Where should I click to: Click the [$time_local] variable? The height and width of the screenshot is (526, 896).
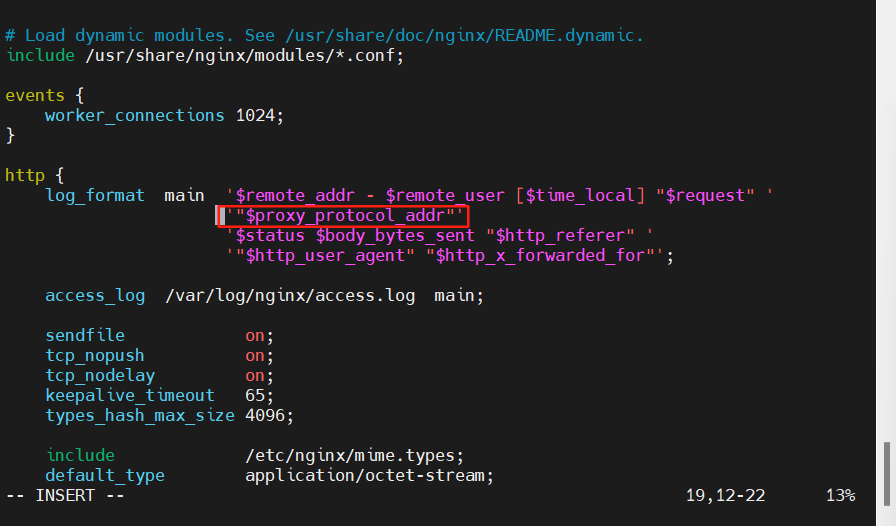click(x=580, y=196)
